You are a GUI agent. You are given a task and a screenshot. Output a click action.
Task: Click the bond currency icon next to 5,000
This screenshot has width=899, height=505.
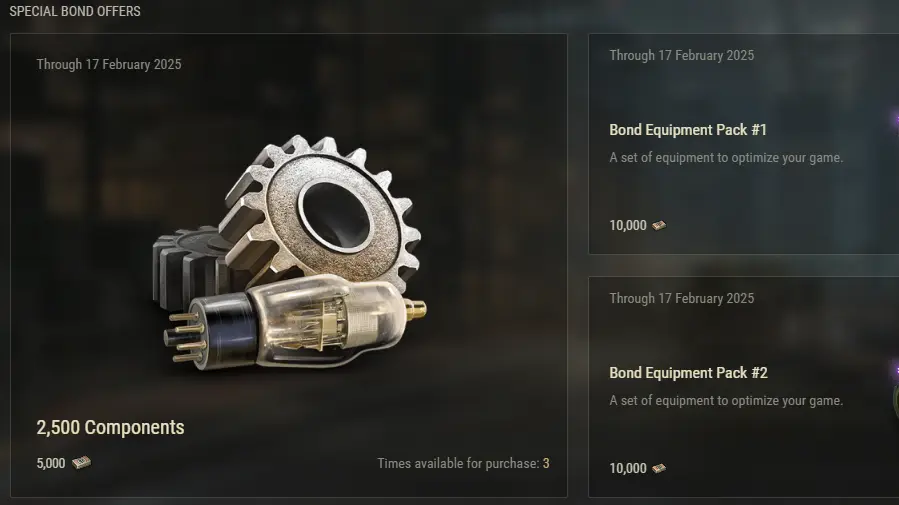click(81, 463)
